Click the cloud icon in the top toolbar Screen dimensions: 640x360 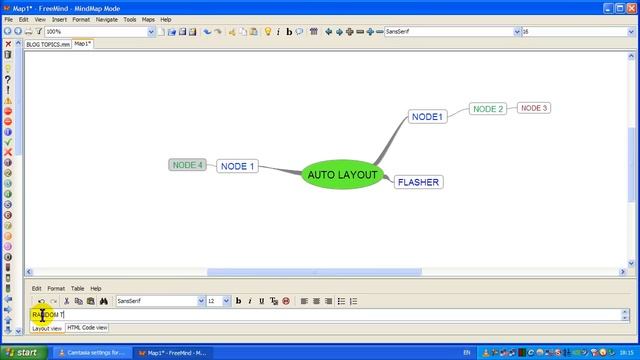[x=299, y=31]
